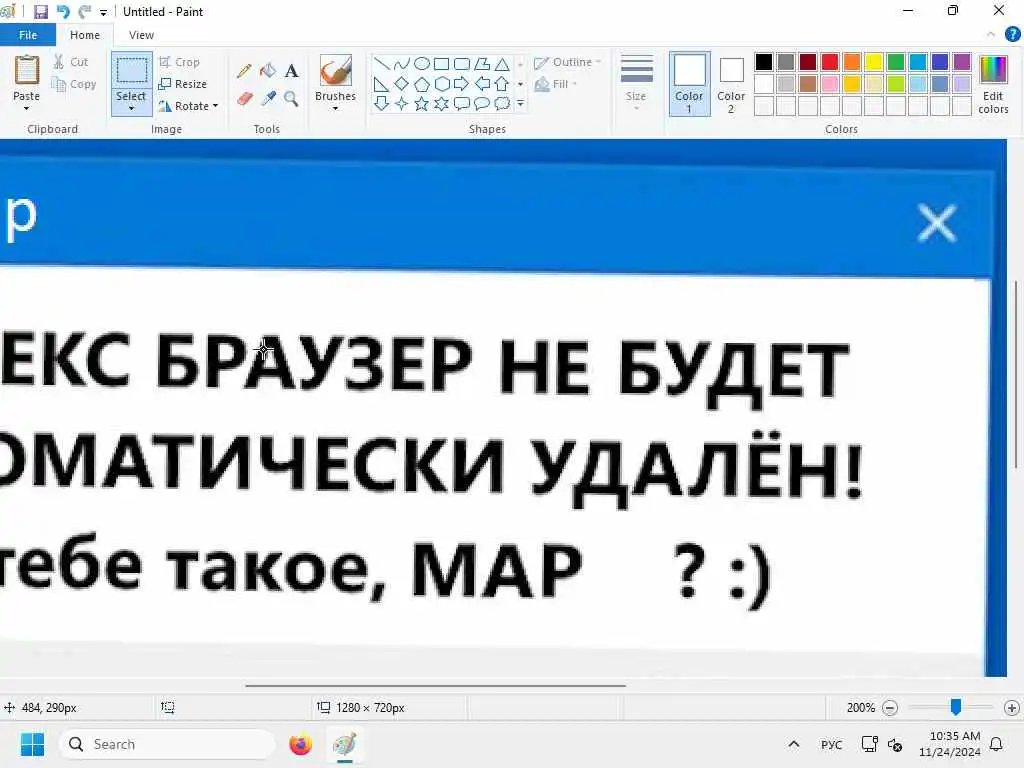Activate the Magnifier tool
Image resolution: width=1024 pixels, height=768 pixels.
click(291, 99)
